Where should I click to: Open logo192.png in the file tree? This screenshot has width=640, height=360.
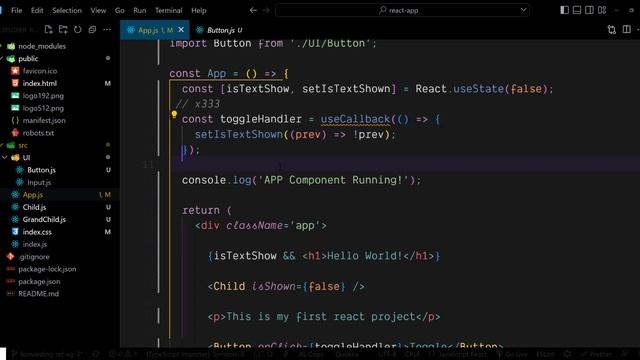pos(43,96)
